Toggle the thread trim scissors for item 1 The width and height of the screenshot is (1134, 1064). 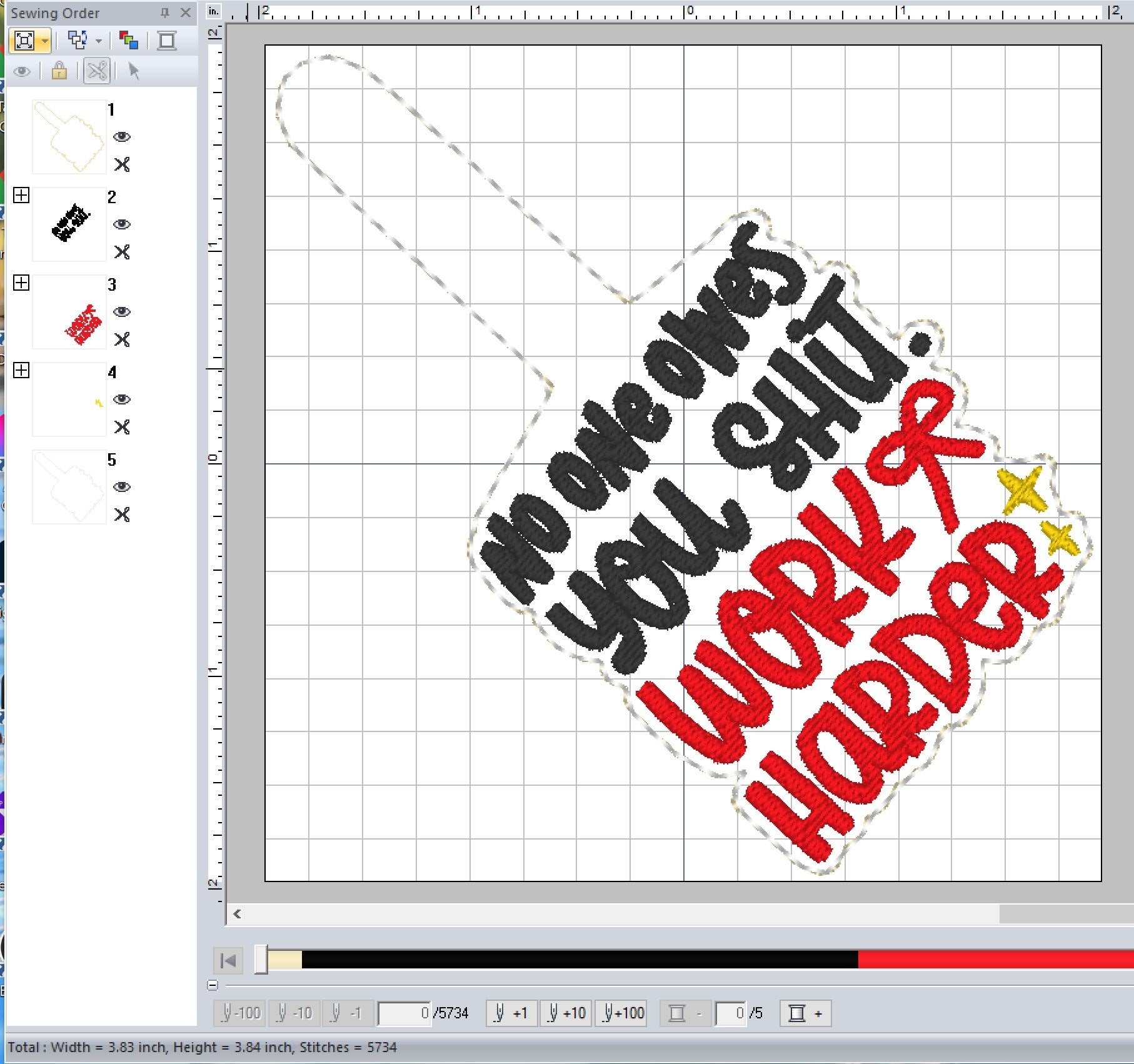tap(122, 164)
